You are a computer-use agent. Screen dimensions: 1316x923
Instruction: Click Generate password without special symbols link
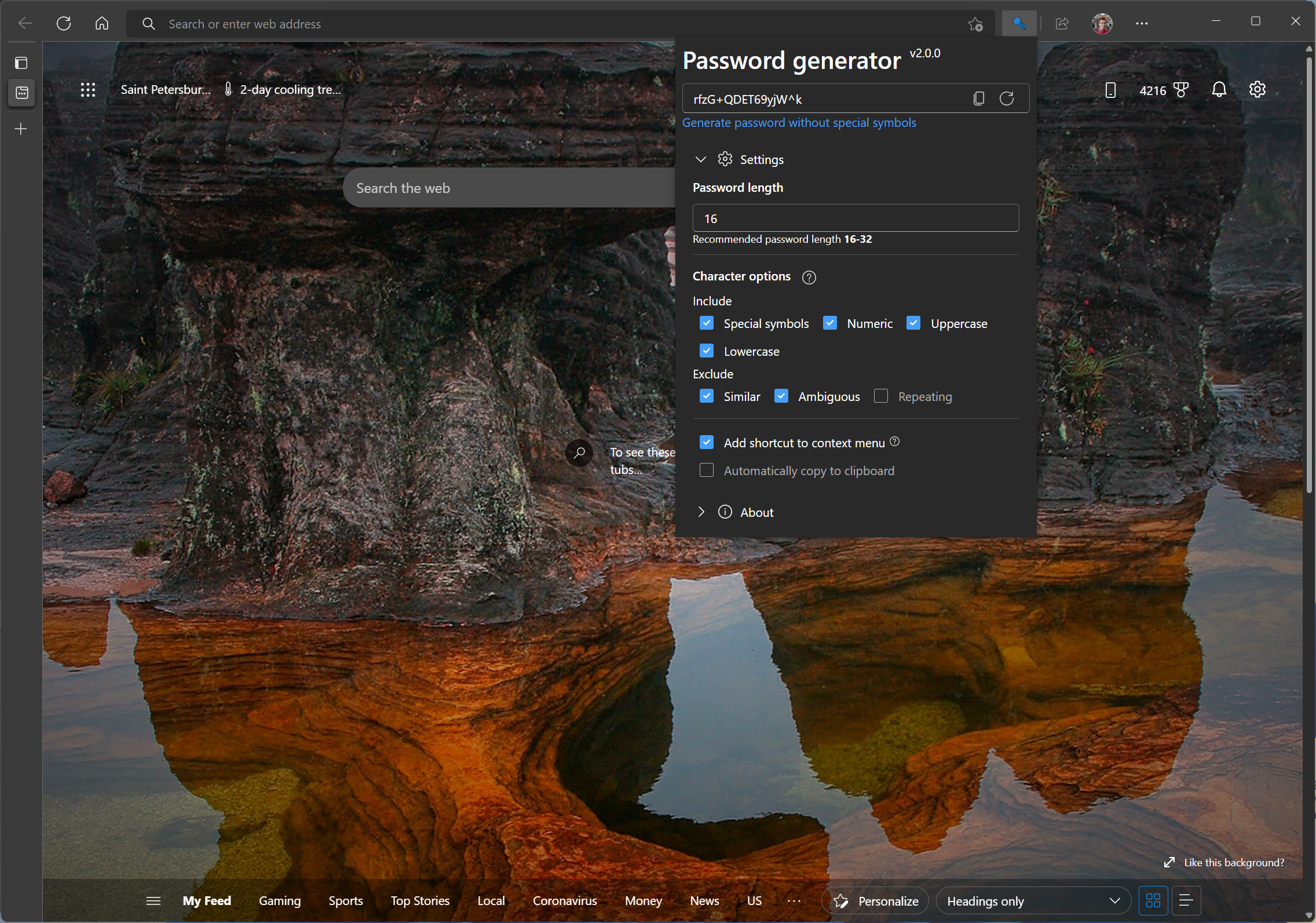[799, 123]
